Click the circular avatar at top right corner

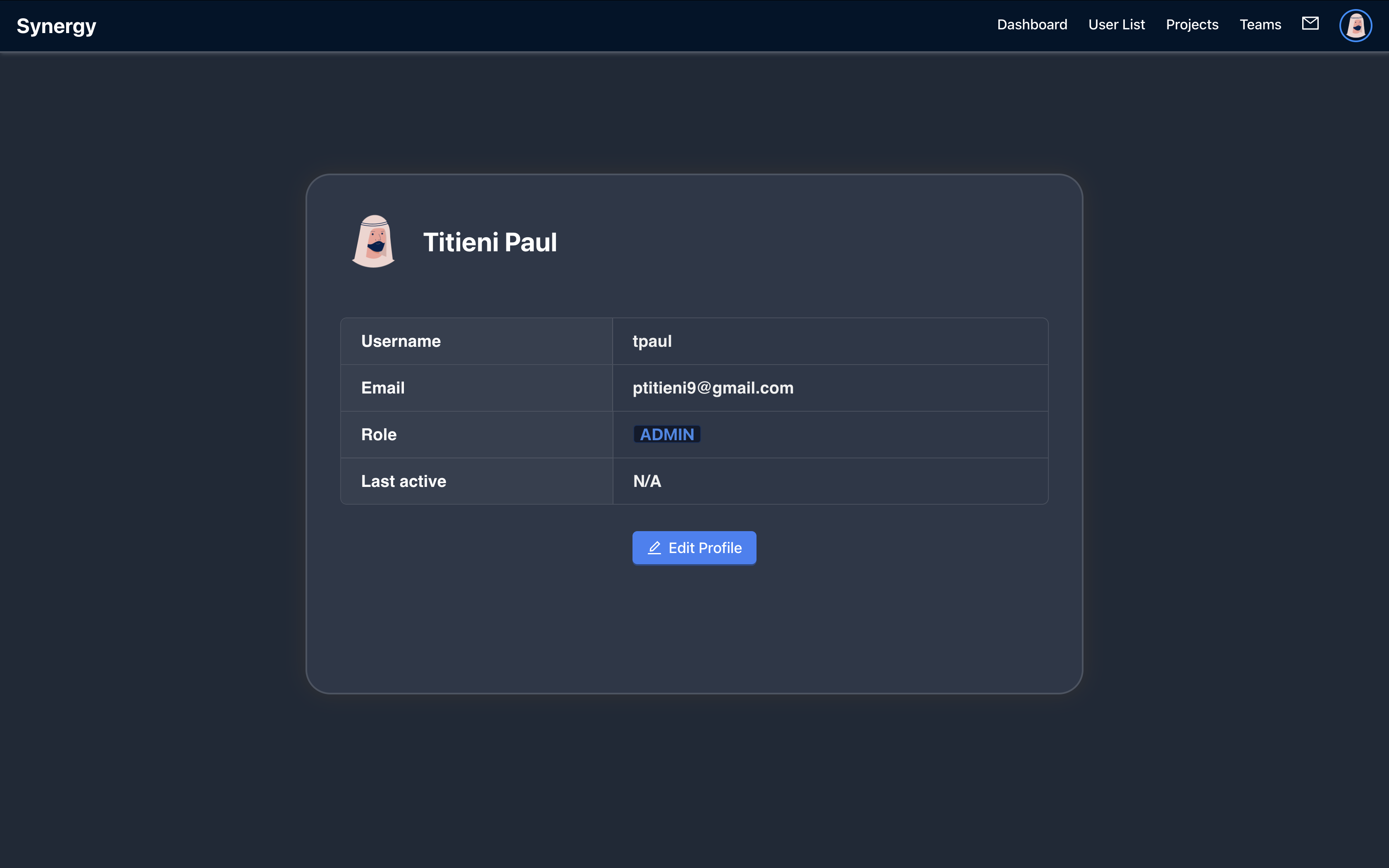(x=1355, y=25)
